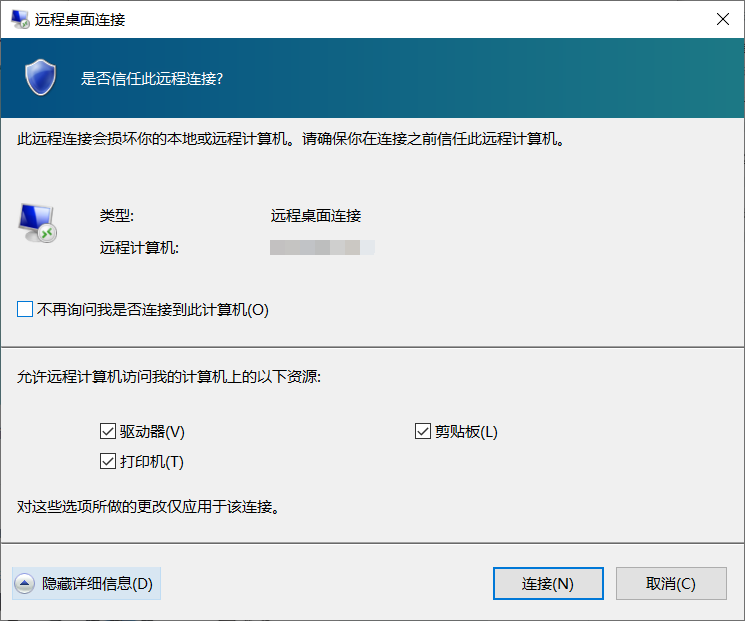745x621 pixels.
Task: Click the 允许远程计算机访问我的计算机上的以下资源 text
Action: [169, 377]
